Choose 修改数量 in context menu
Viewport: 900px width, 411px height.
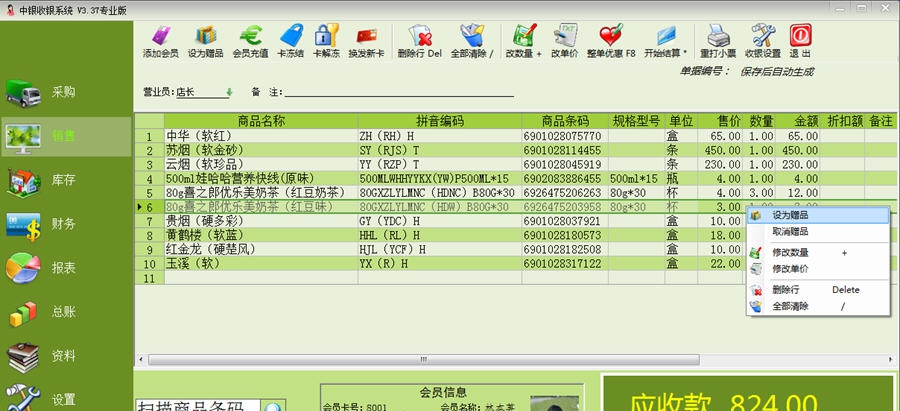(817, 253)
